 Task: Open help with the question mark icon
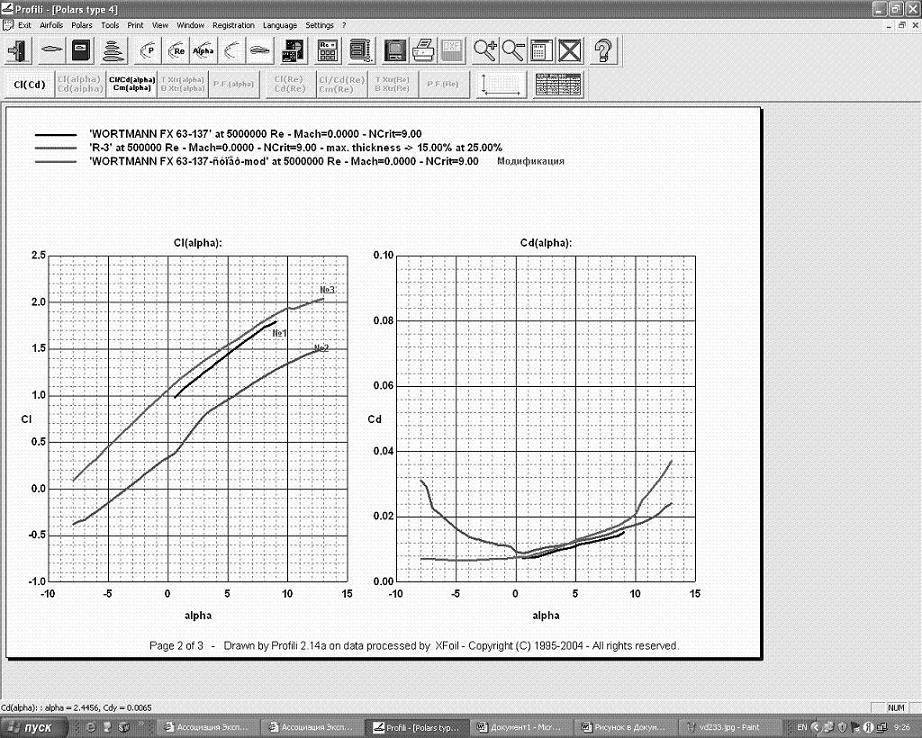(603, 48)
